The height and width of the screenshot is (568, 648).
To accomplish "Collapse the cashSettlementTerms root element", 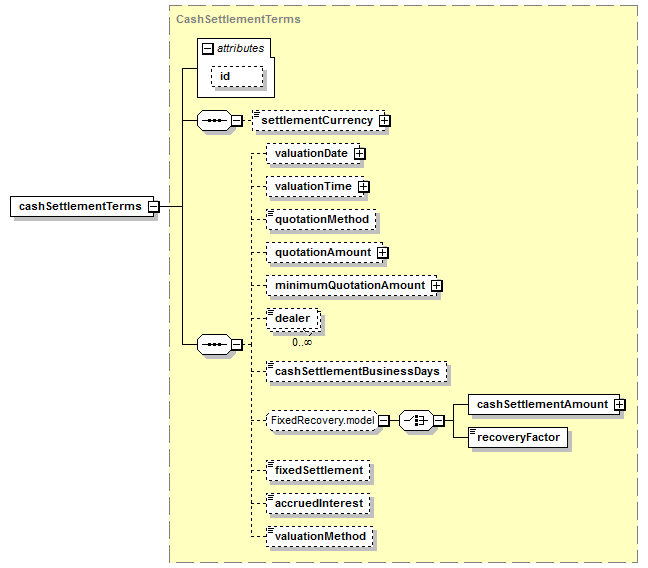I will pos(153,206).
